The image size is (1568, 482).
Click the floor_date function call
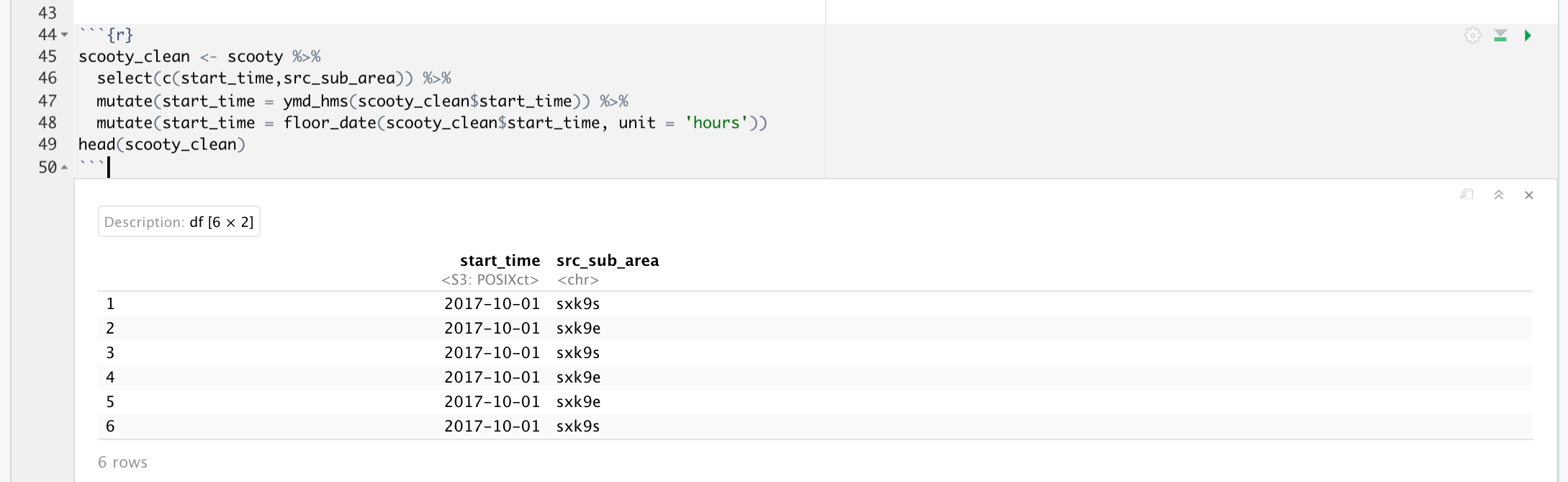pyautogui.click(x=331, y=122)
